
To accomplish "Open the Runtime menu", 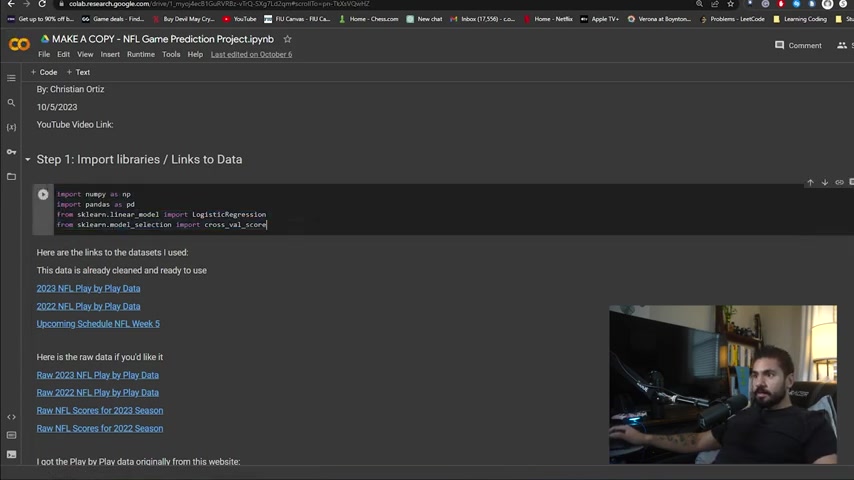I will click(141, 54).
